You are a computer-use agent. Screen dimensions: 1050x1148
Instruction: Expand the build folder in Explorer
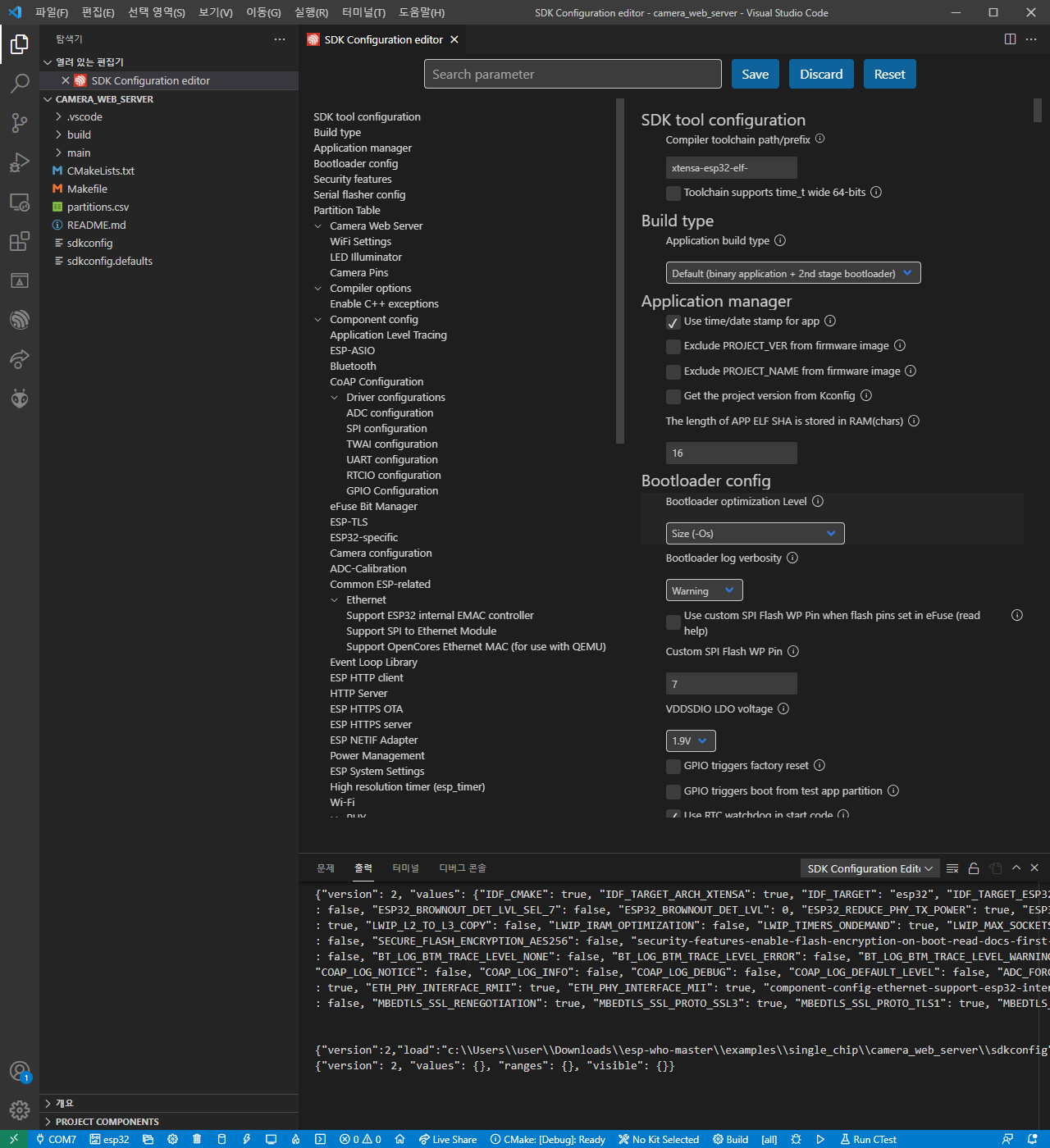click(x=170, y=135)
